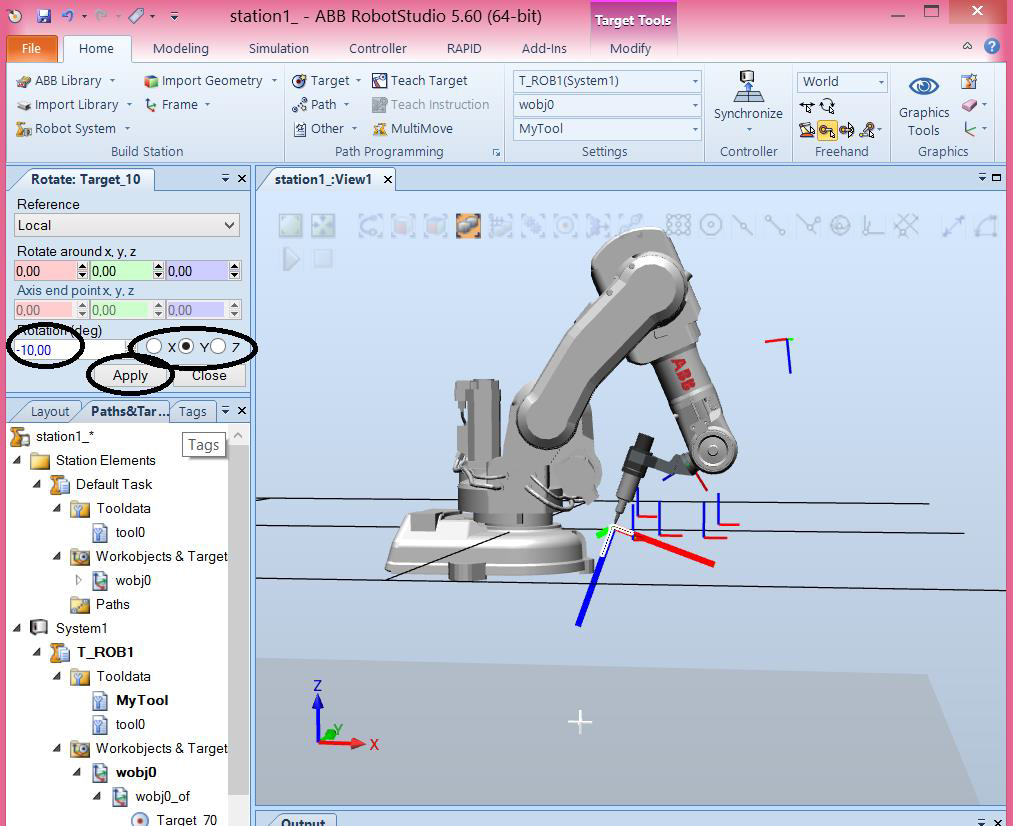
Task: Select the X axis radio button
Action: point(153,347)
